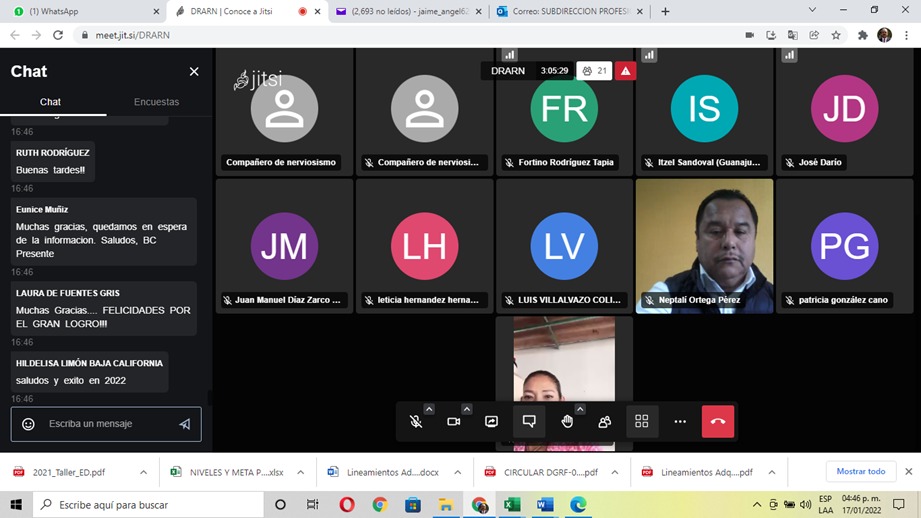Open reactions arrow beside raise hand
The height and width of the screenshot is (518, 921).
(580, 409)
